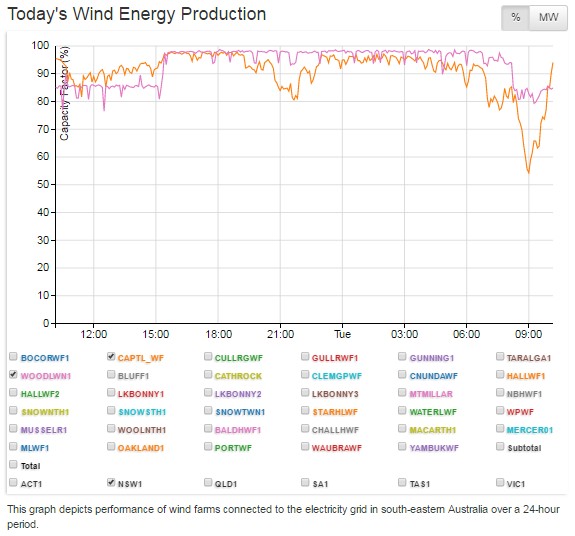
Task: Enable the MLWF1 checkbox
Action: coord(13,446)
